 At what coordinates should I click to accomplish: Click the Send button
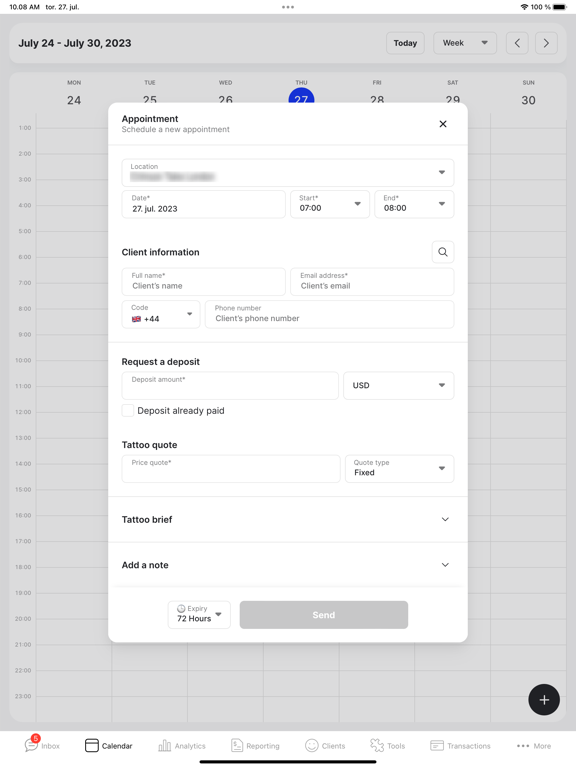323,615
